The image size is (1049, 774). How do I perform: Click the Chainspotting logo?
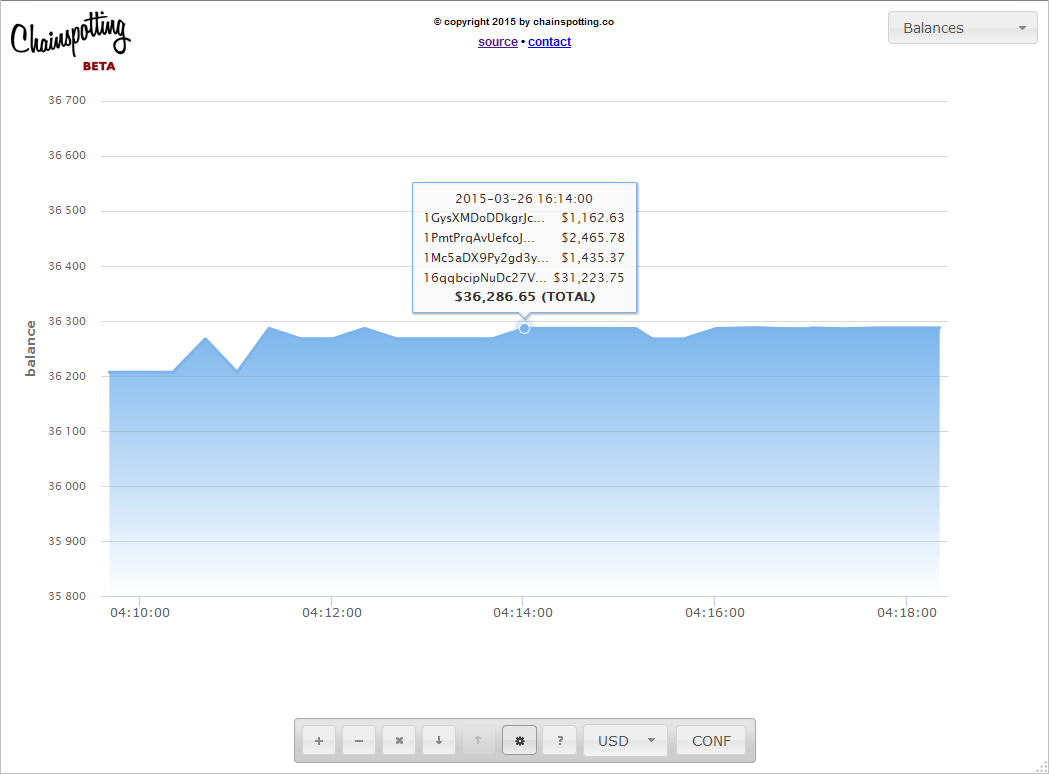[x=70, y=40]
